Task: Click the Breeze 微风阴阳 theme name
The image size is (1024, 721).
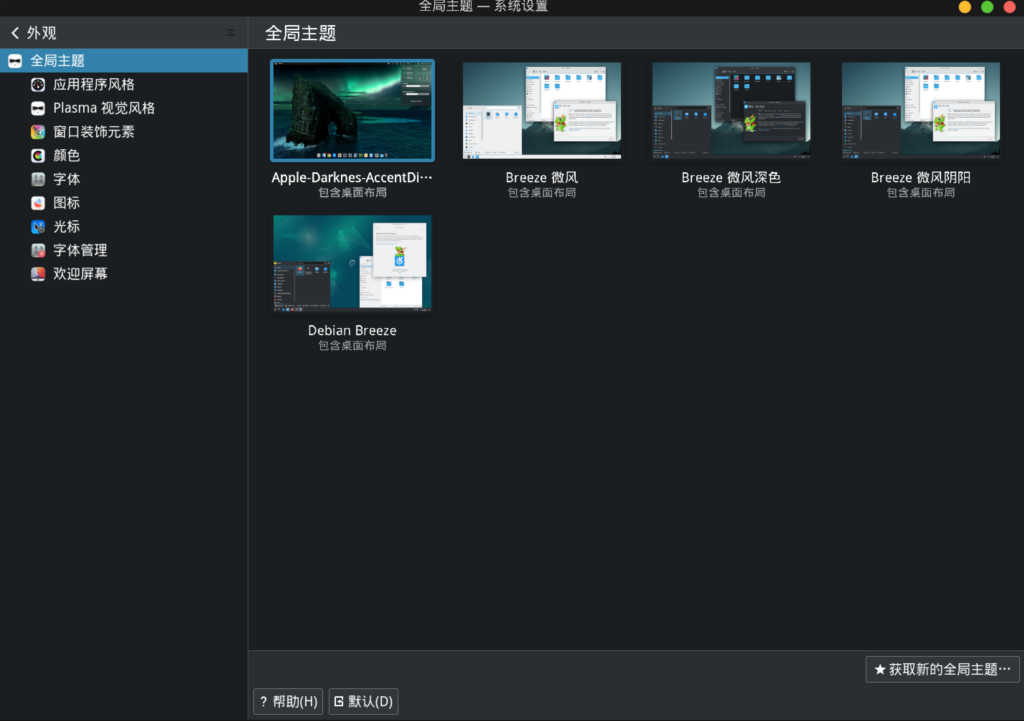Action: pyautogui.click(x=920, y=178)
